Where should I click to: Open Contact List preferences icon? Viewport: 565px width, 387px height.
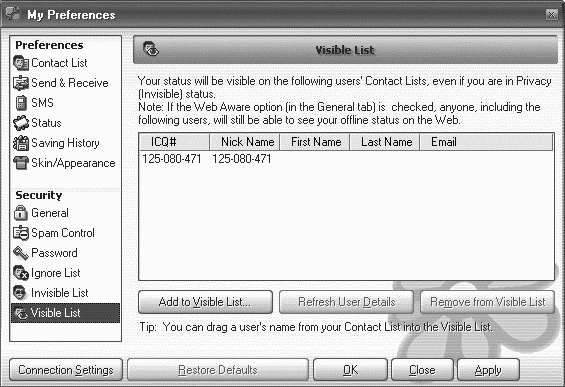click(x=21, y=63)
